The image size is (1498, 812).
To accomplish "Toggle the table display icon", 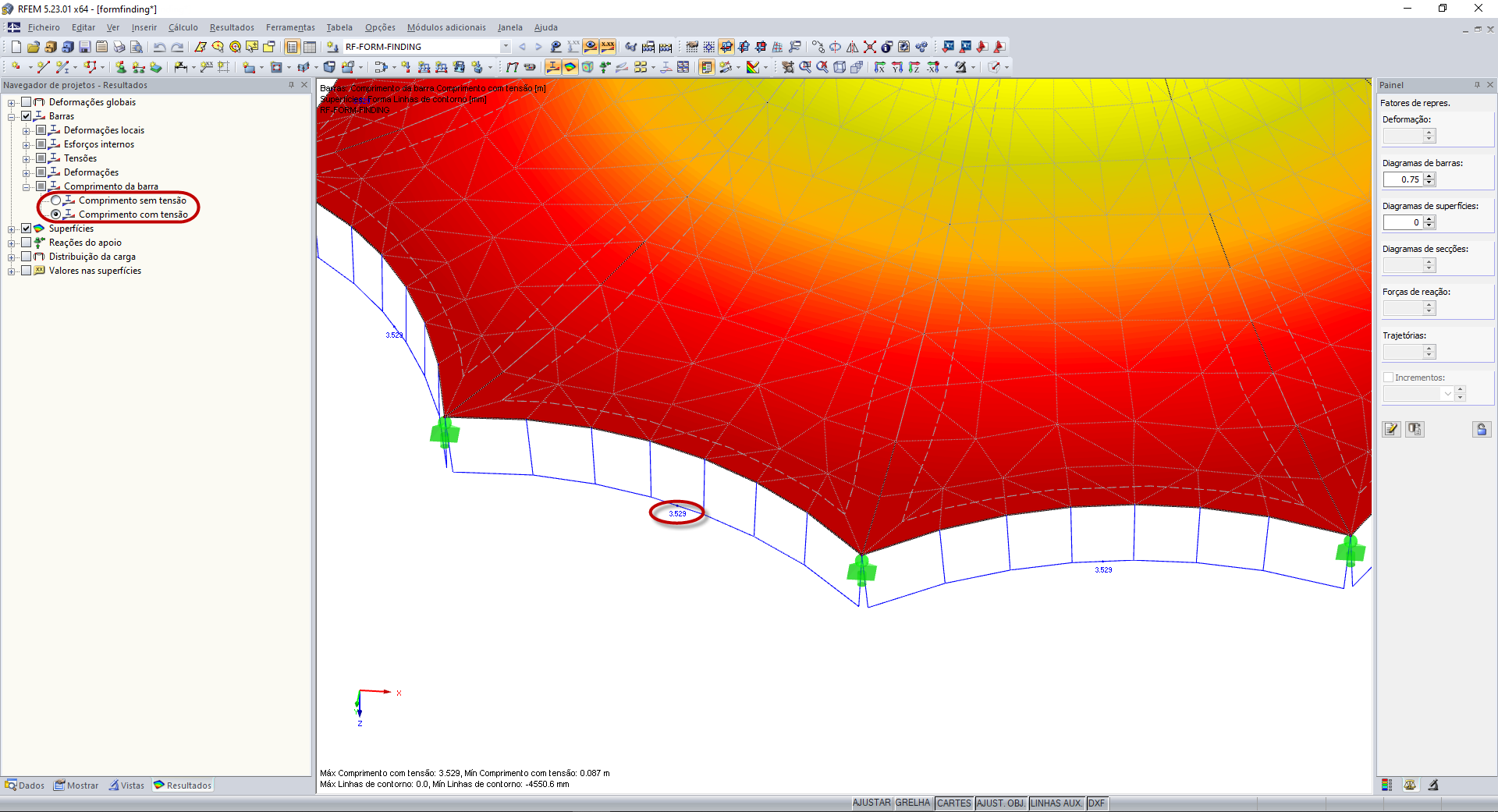I will (310, 47).
